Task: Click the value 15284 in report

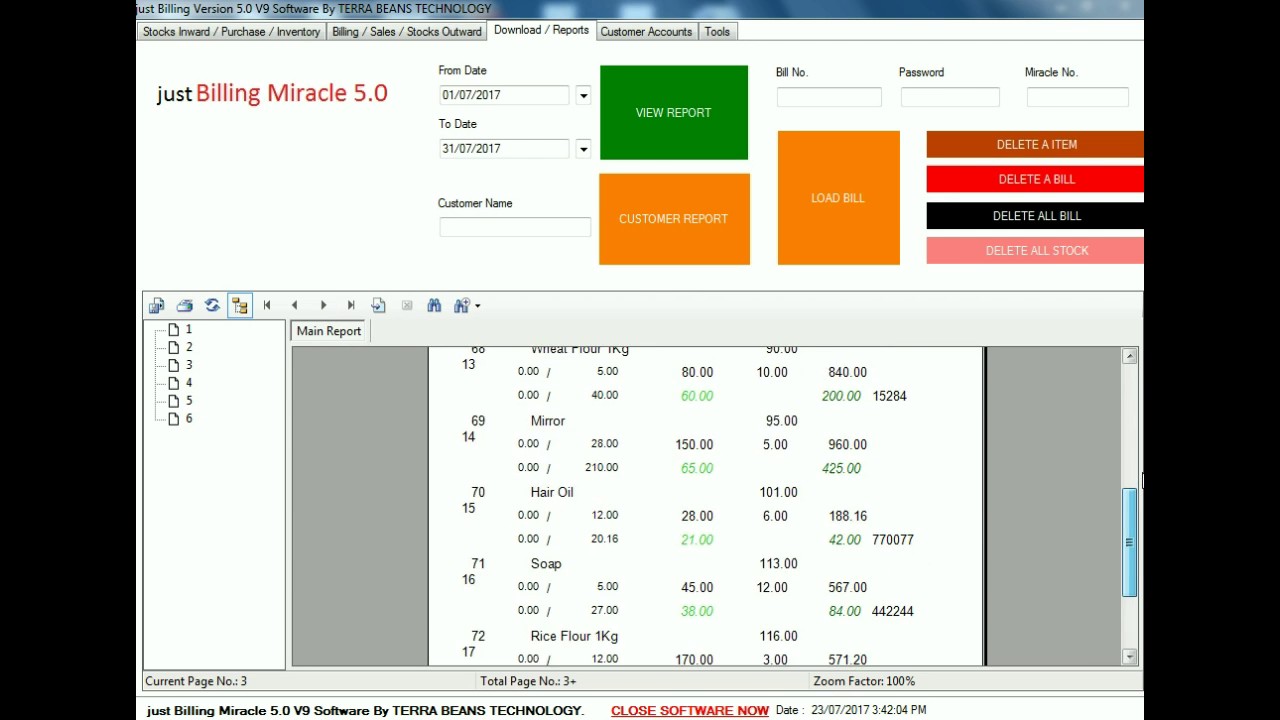Action: click(890, 396)
